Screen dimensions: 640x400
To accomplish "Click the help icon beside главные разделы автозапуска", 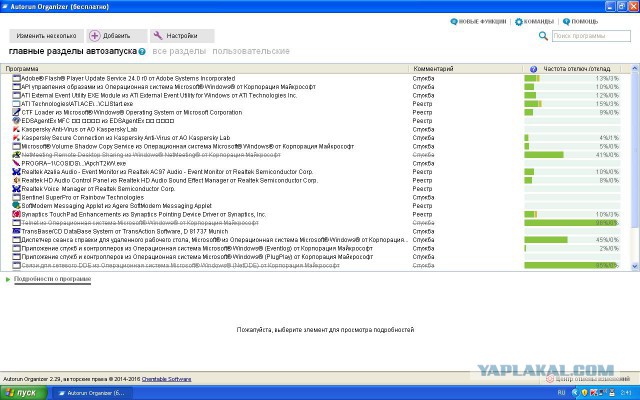I will click(x=142, y=51).
